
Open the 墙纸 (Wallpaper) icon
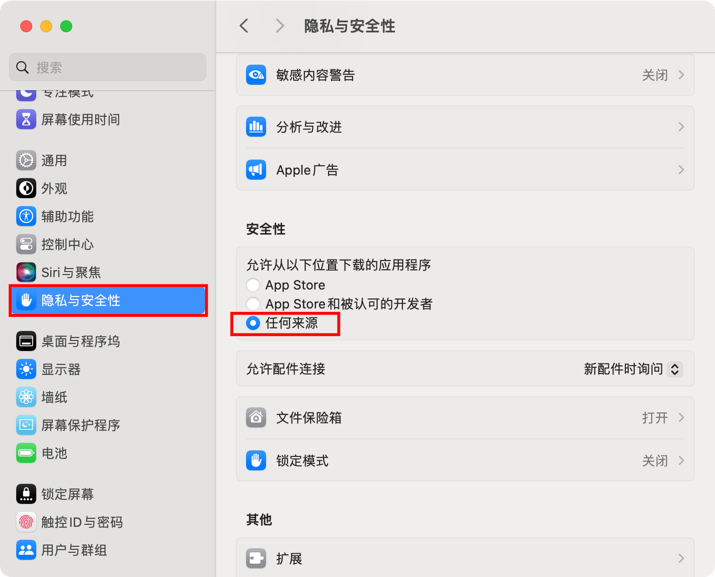click(x=26, y=397)
